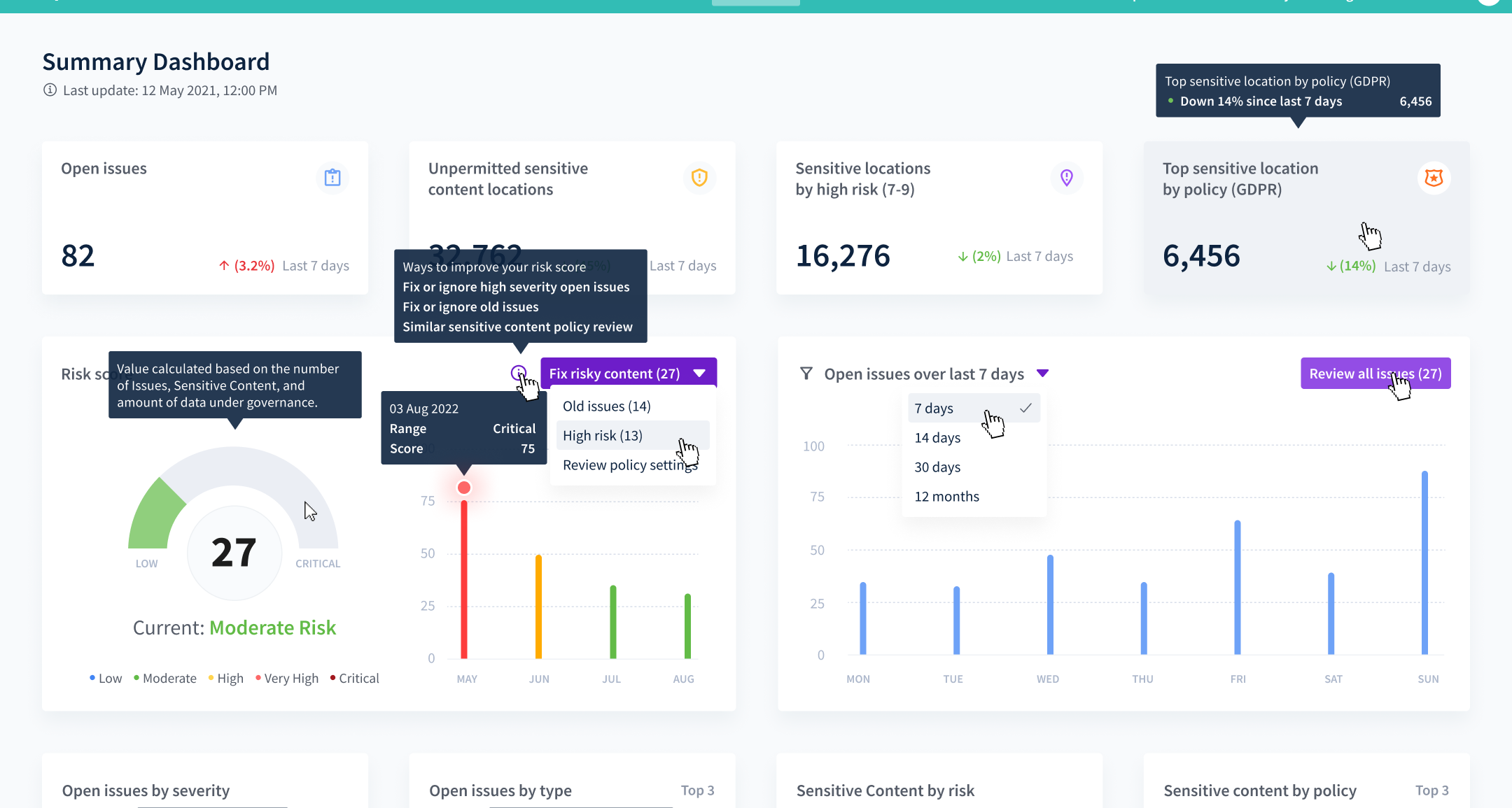Click Sensitive content by policy heading
The image size is (1512, 808).
[x=1260, y=791]
